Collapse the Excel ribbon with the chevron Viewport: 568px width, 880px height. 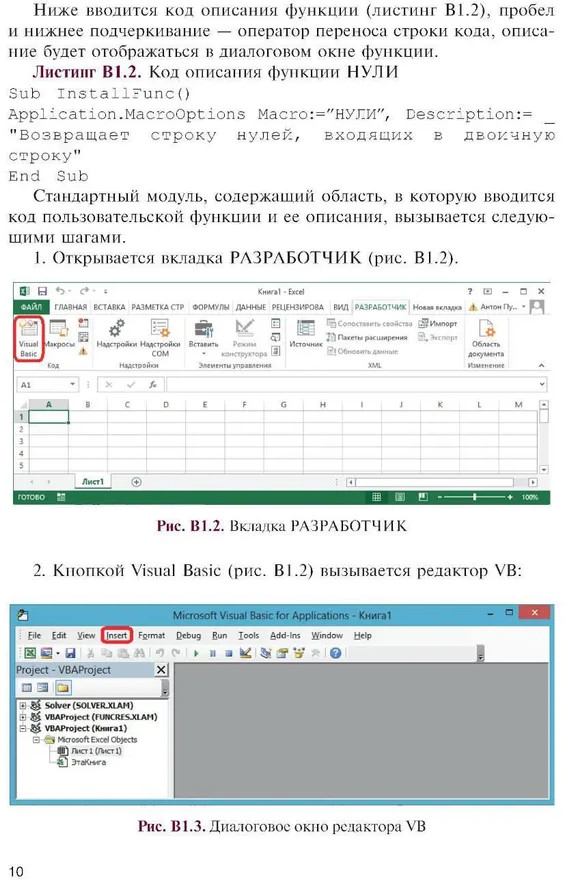pyautogui.click(x=542, y=365)
